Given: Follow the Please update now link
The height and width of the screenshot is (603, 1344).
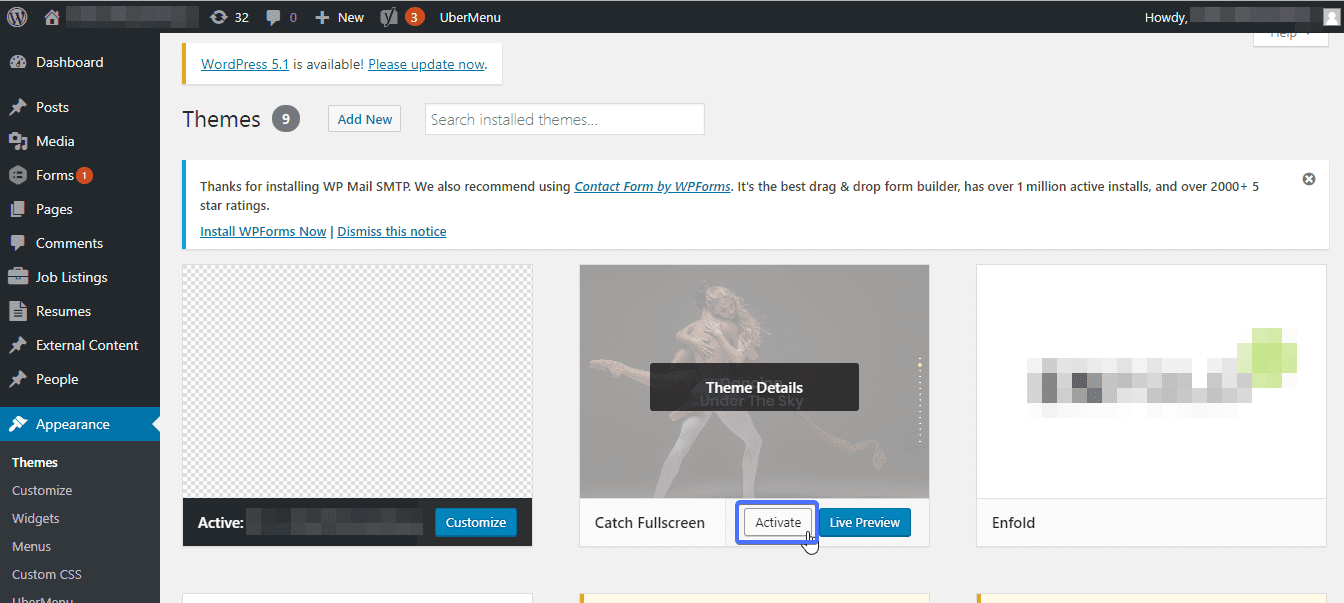Looking at the screenshot, I should click(426, 63).
